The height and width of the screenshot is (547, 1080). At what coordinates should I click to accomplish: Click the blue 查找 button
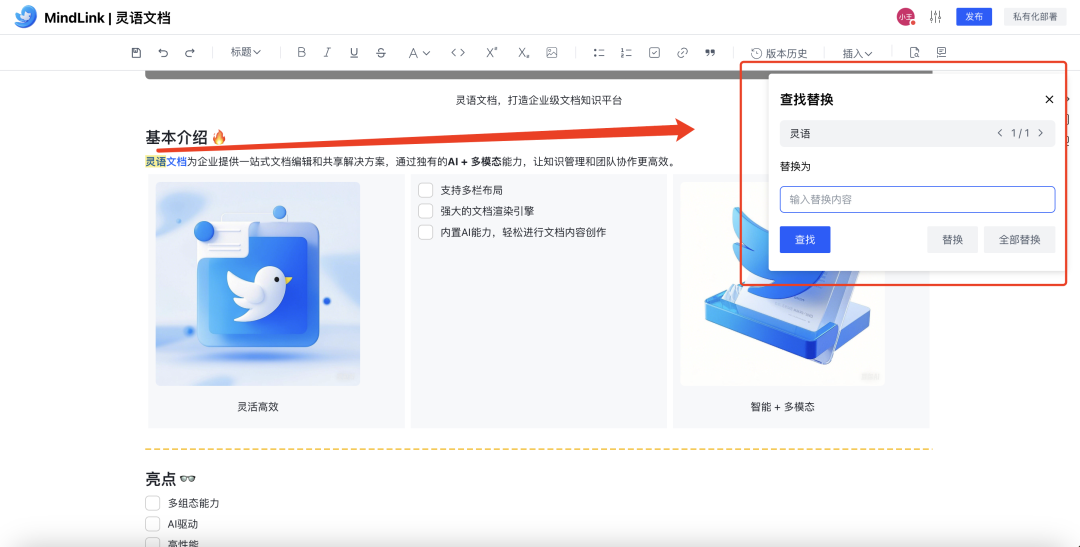coord(805,240)
